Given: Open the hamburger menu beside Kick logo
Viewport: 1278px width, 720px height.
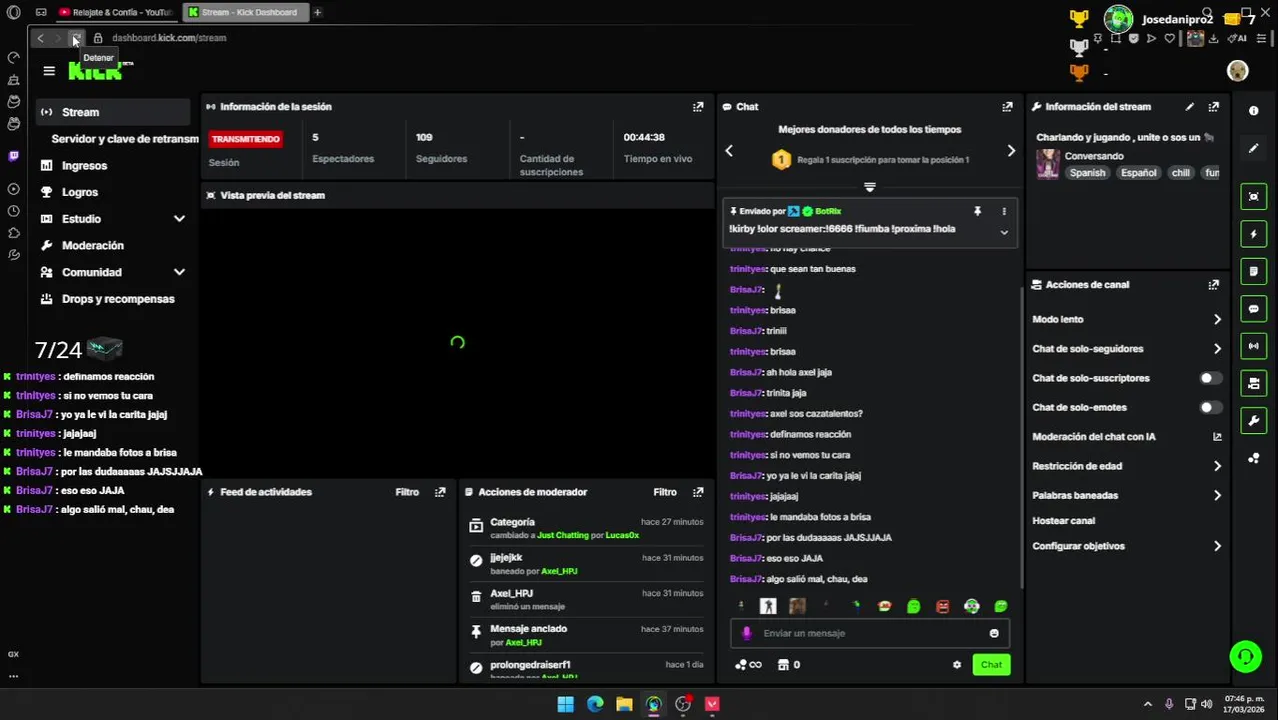Looking at the screenshot, I should 49,71.
